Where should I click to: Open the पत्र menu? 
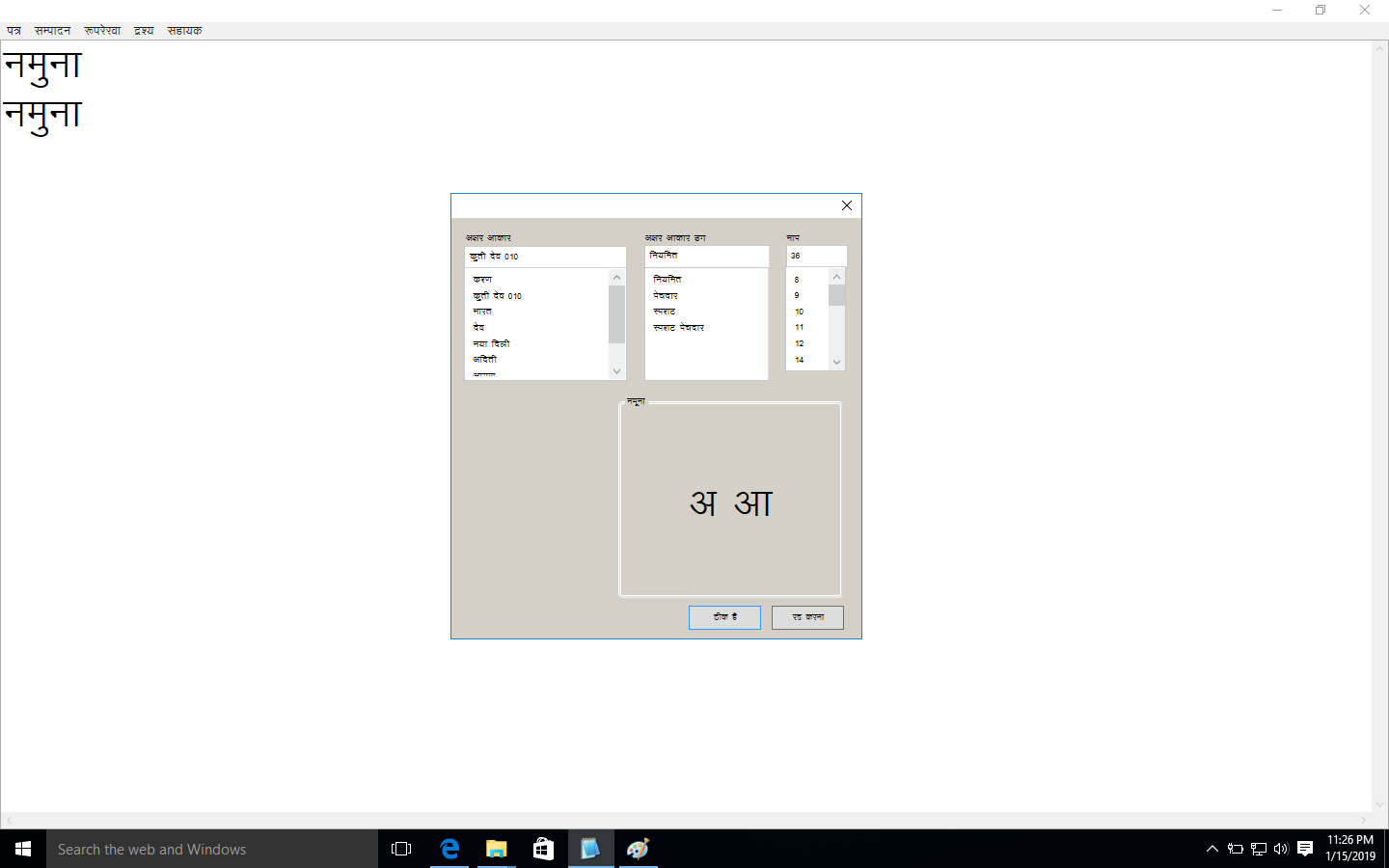[x=14, y=31]
